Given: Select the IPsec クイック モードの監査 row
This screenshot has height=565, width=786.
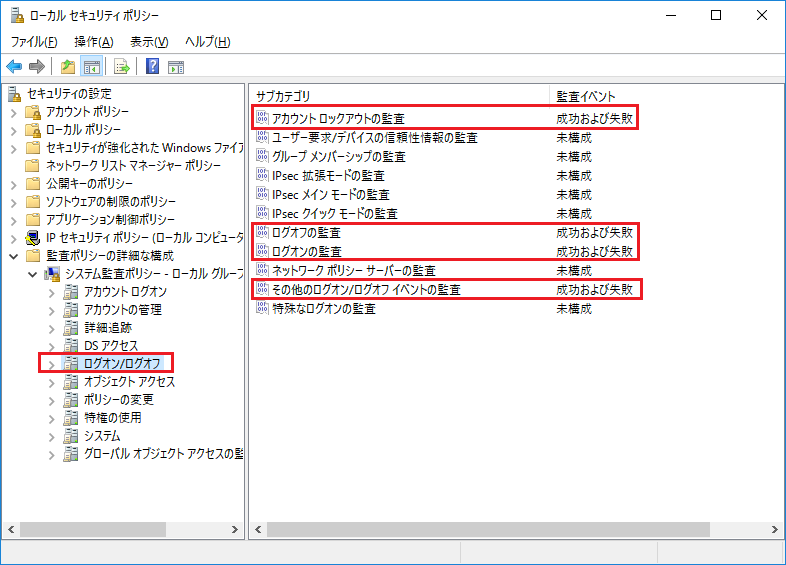Looking at the screenshot, I should coord(424,213).
